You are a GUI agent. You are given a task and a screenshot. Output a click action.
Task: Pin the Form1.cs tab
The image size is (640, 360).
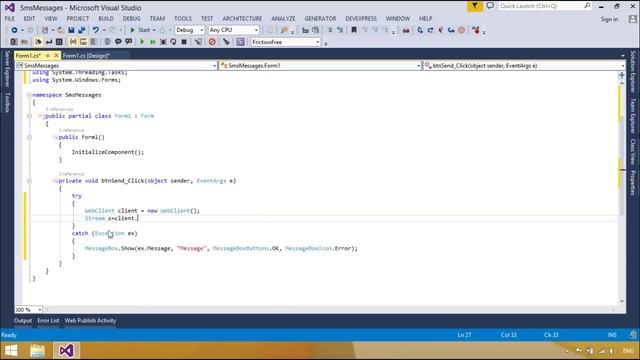pos(48,56)
